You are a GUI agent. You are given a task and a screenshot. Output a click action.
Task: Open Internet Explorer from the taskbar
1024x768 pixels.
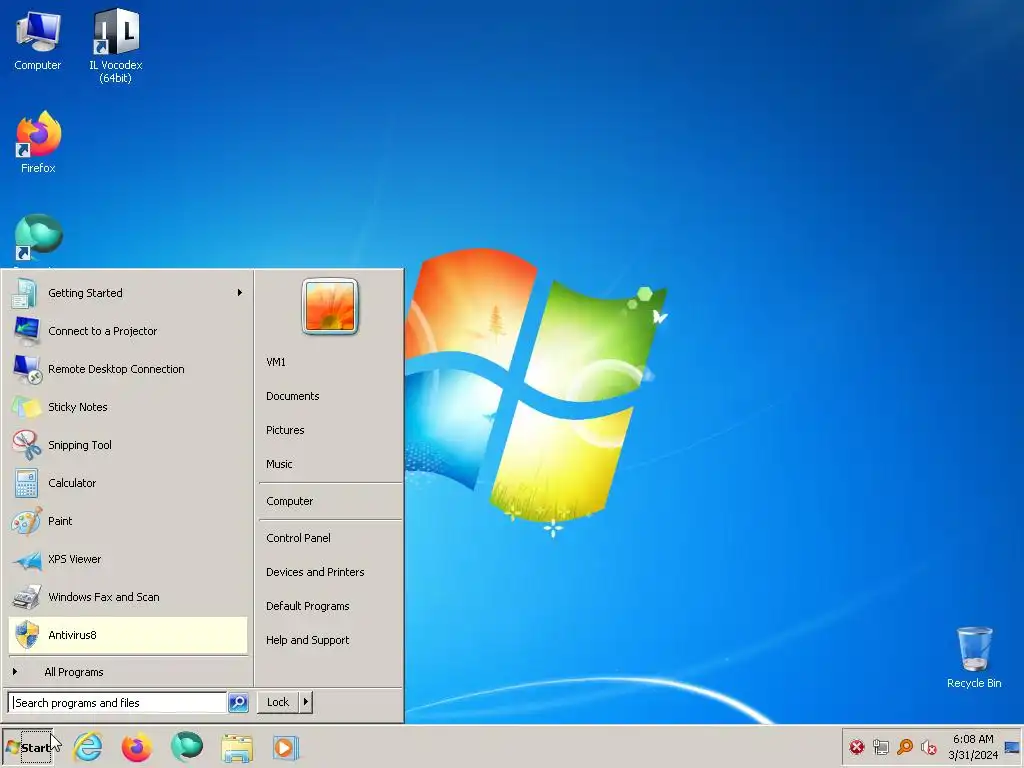[x=88, y=747]
